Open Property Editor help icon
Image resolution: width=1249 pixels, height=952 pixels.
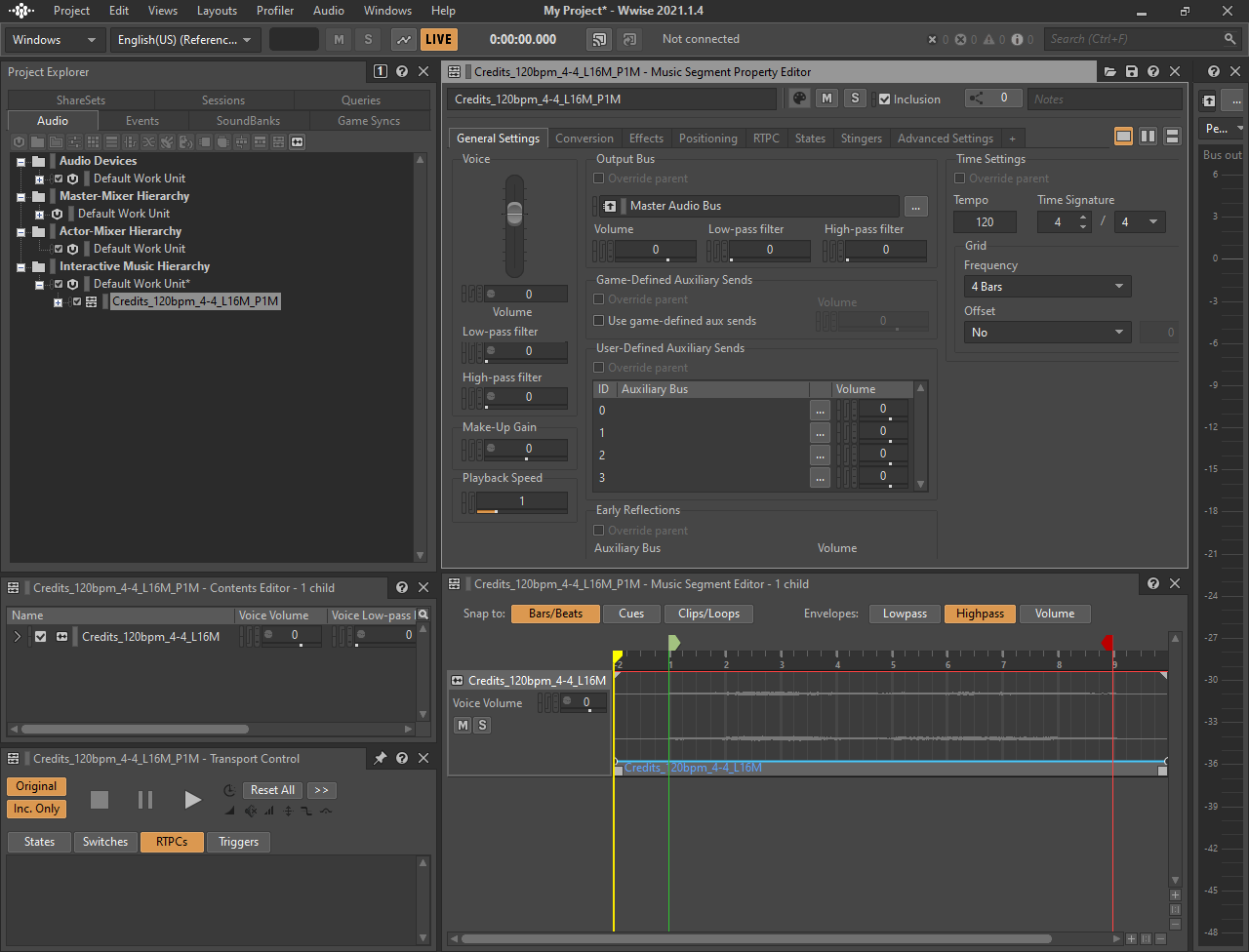(x=1153, y=71)
